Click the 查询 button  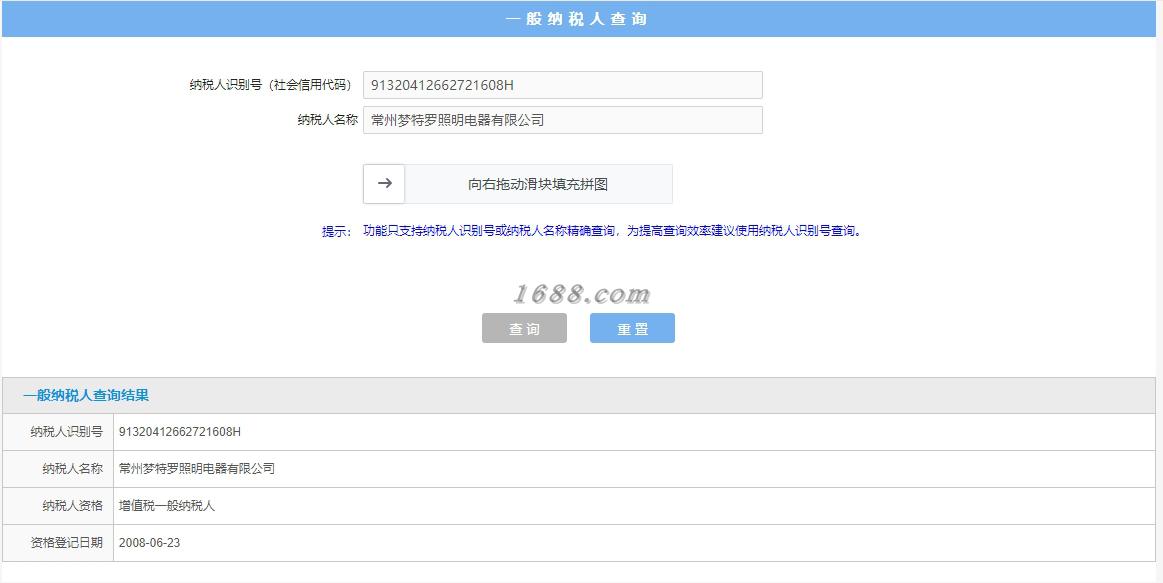tap(524, 329)
